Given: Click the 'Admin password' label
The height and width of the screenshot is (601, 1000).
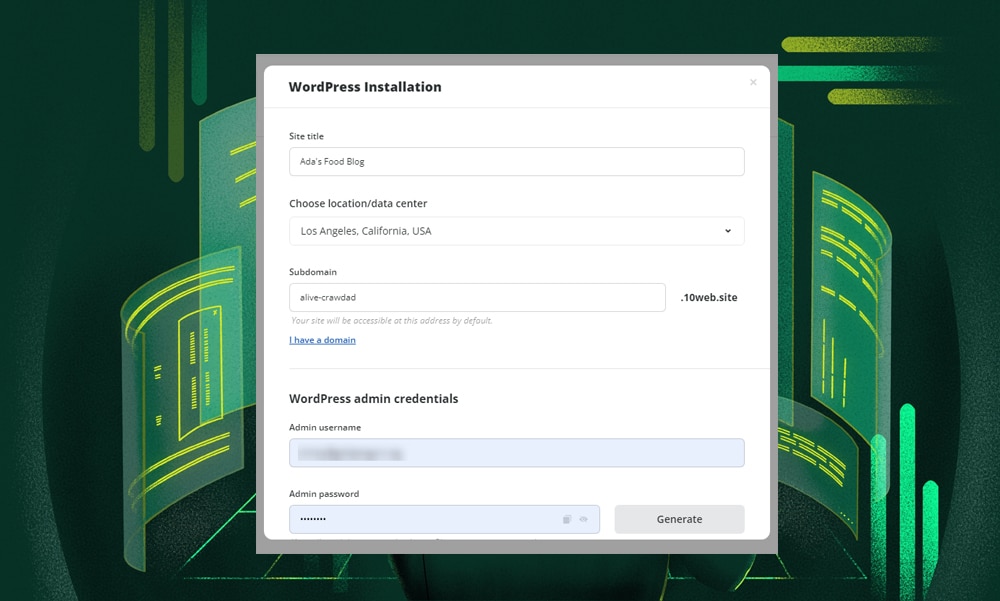Looking at the screenshot, I should click(324, 494).
